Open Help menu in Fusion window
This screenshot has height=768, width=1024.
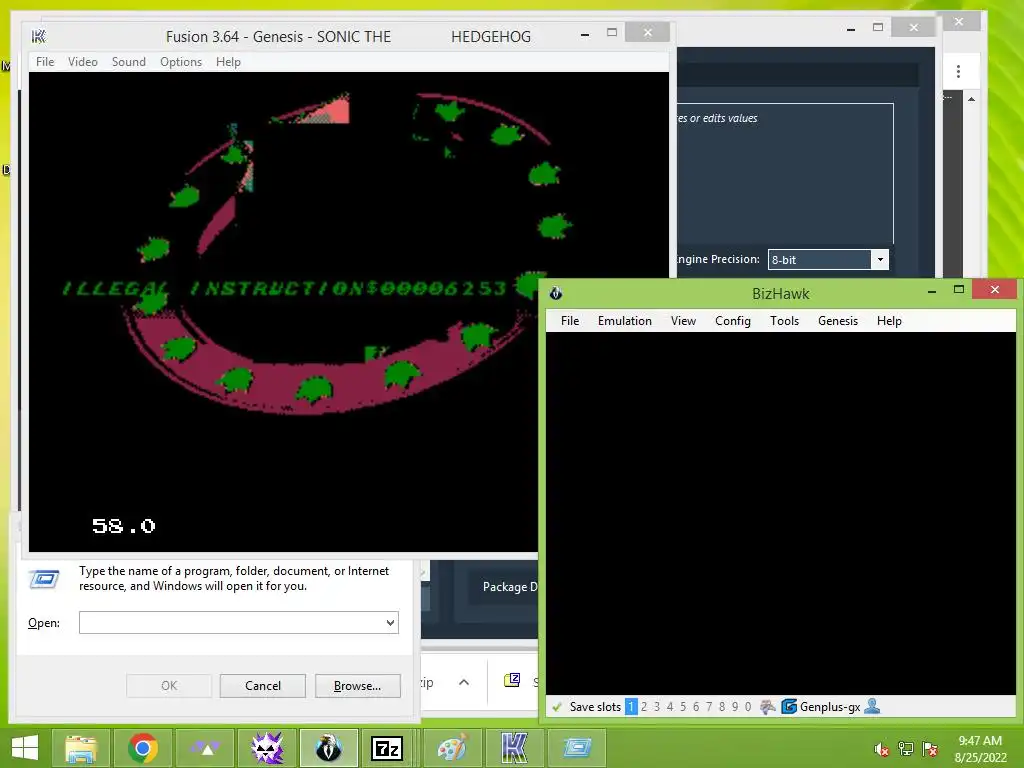coord(229,61)
